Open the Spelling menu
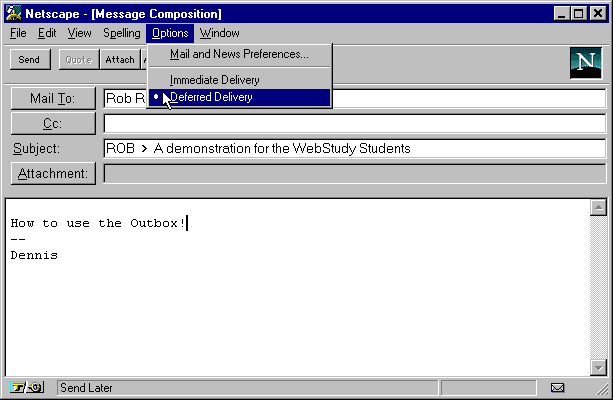The width and height of the screenshot is (613, 400). [x=122, y=33]
